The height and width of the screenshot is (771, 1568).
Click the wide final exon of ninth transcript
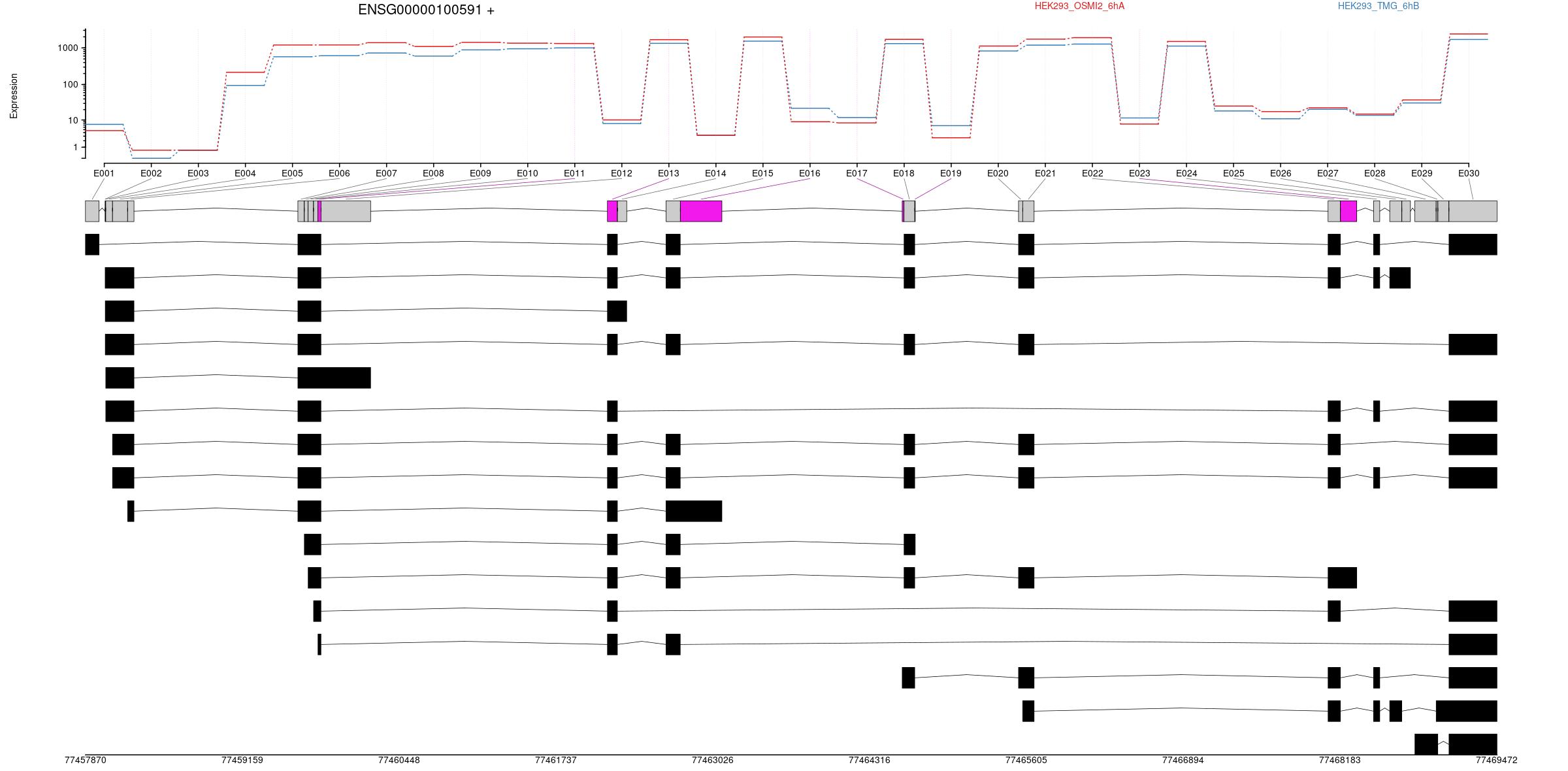point(694,511)
